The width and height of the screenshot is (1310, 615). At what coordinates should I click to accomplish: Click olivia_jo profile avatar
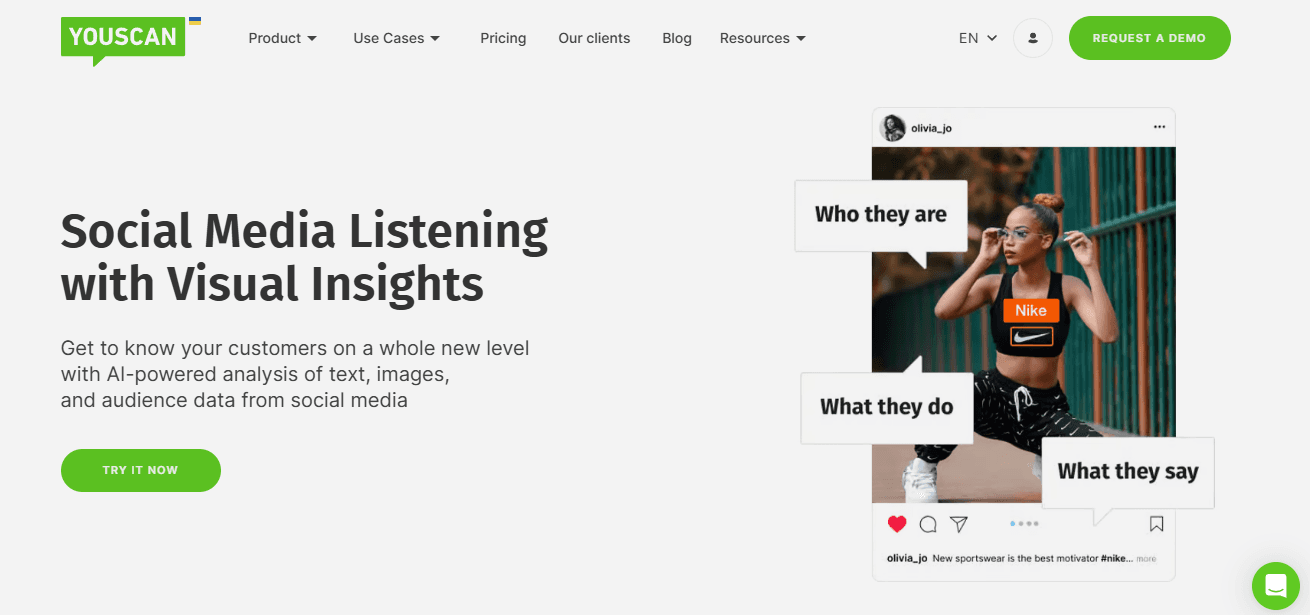pos(893,128)
